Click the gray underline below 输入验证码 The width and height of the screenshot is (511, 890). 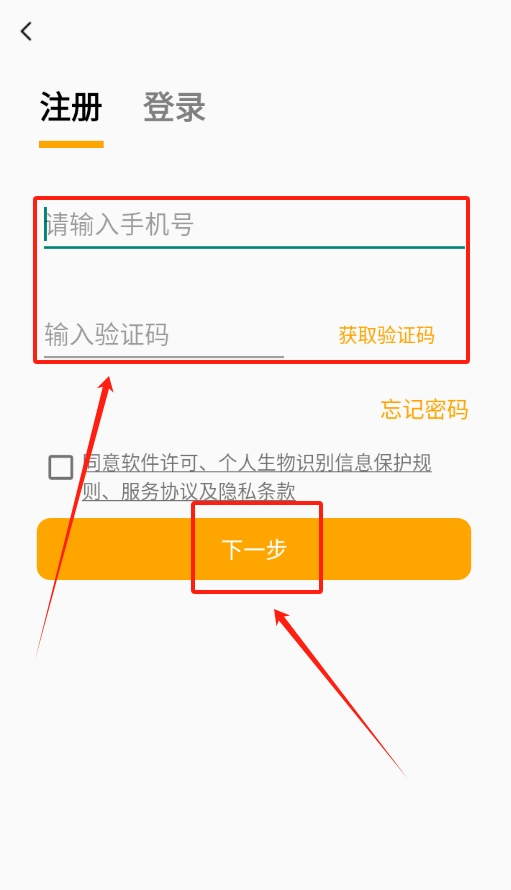[x=164, y=357]
